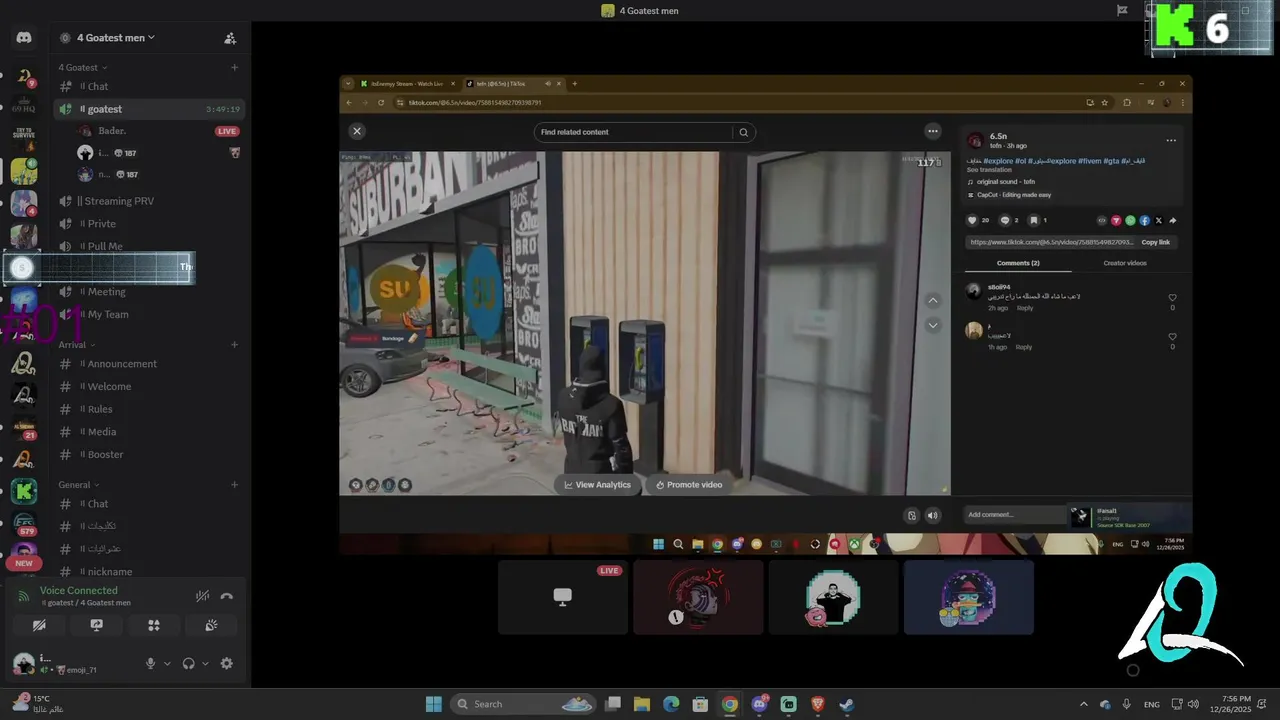The width and height of the screenshot is (1280, 720).
Task: Open the green K server icon
Action: [x=24, y=491]
